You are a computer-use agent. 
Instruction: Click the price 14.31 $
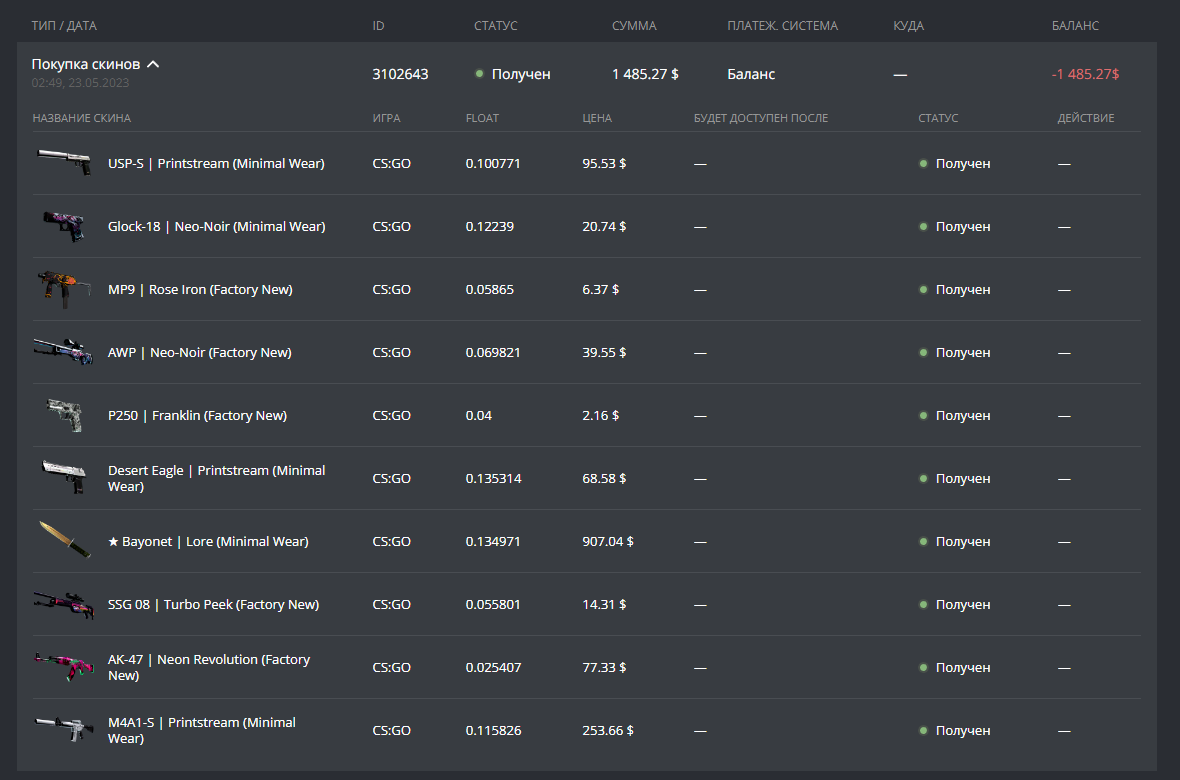pos(604,605)
